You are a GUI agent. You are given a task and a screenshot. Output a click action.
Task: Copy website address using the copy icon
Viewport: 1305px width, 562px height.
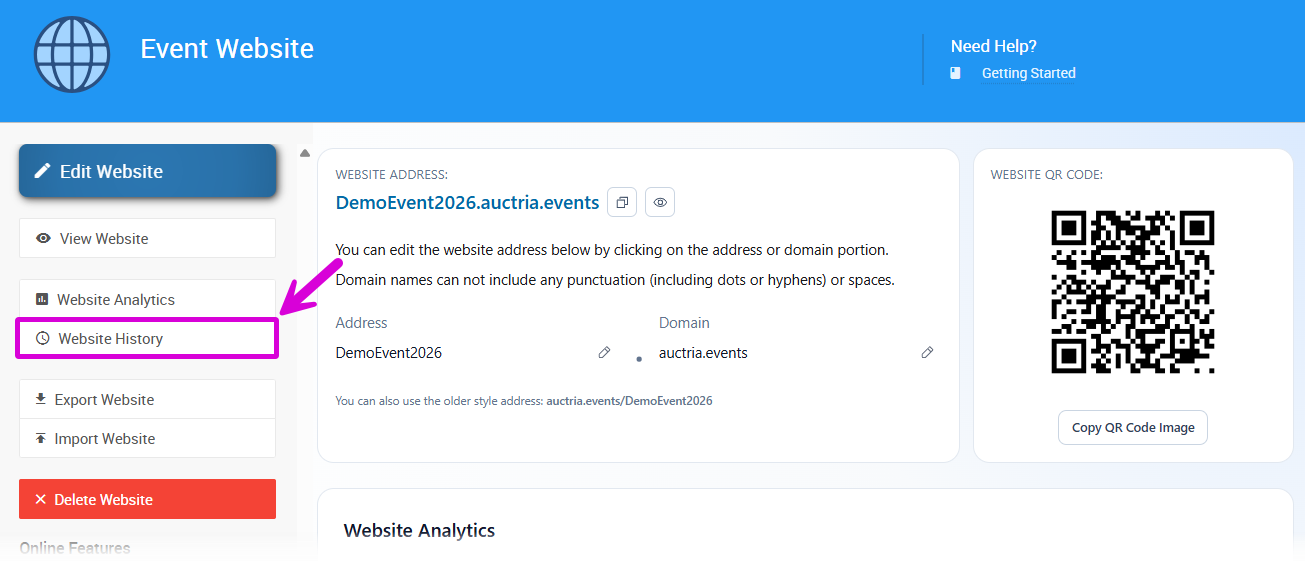click(x=622, y=202)
